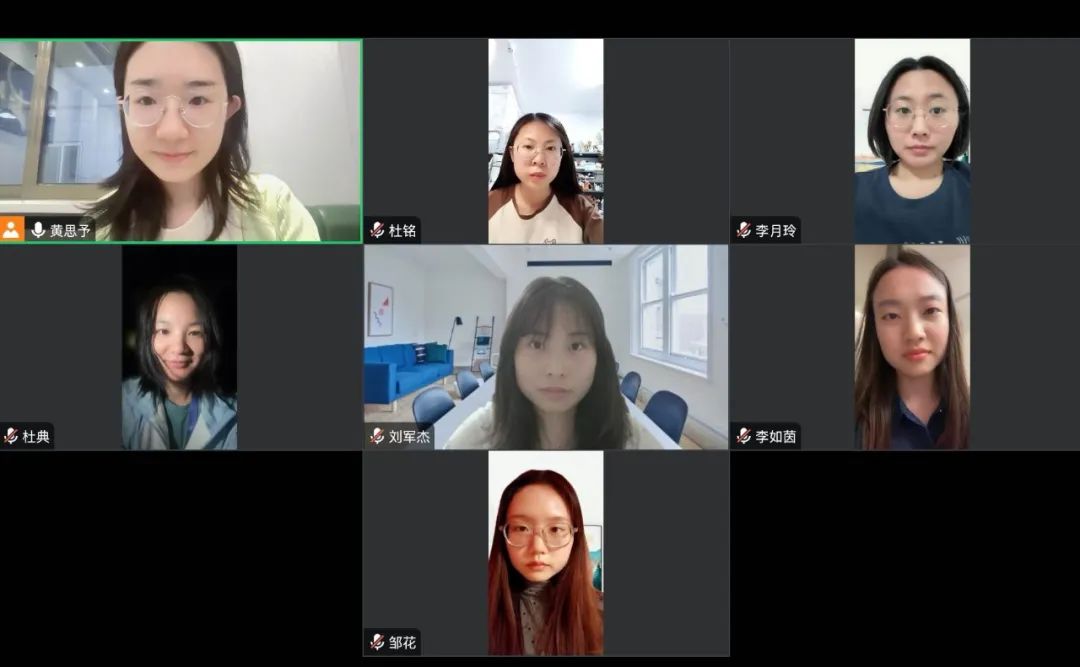1080x667 pixels.
Task: Select 杜铭's video feed
Action: tap(546, 141)
